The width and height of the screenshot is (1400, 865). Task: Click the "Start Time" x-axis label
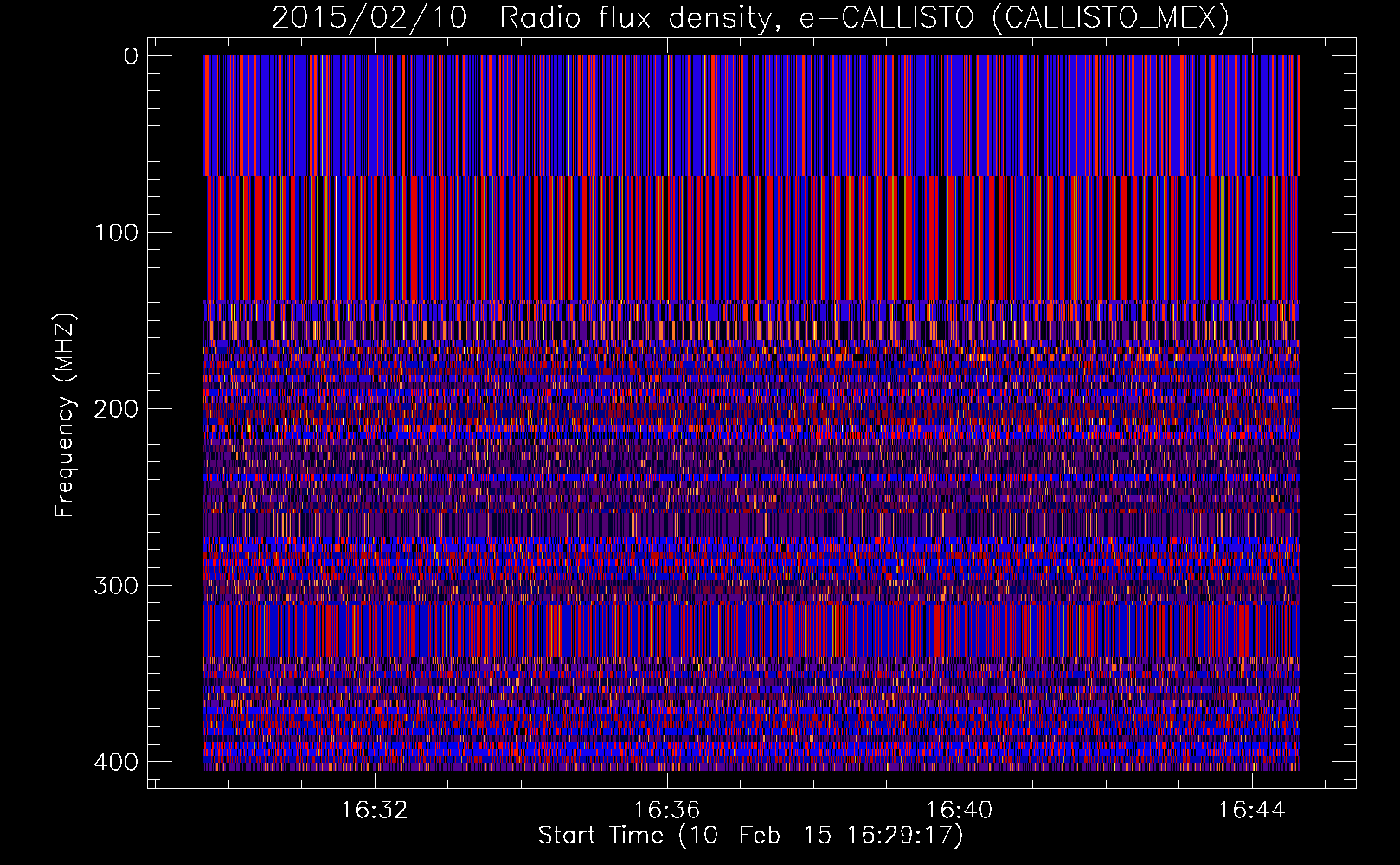(600, 836)
